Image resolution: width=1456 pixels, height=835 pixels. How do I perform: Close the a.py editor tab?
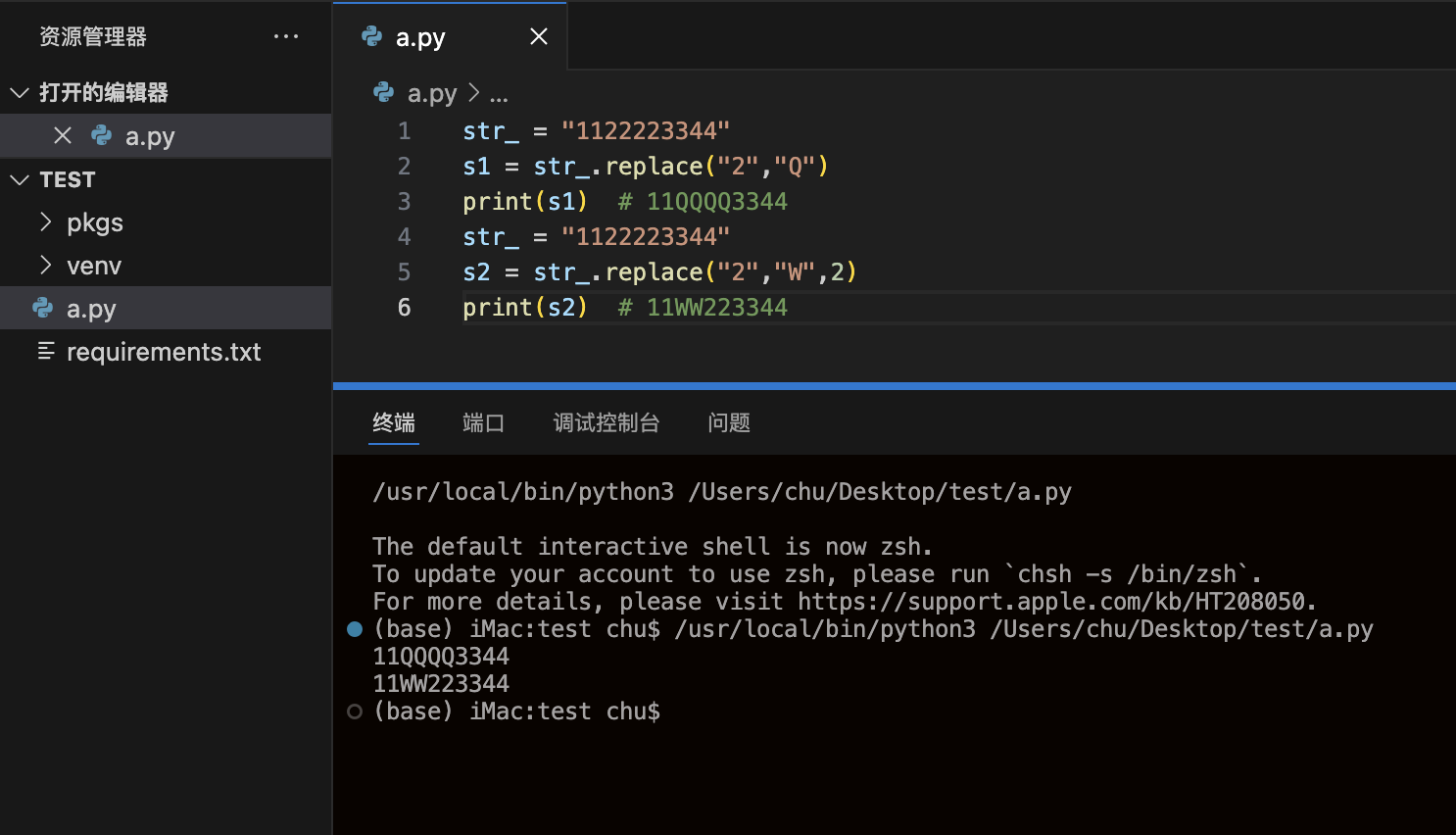pyautogui.click(x=539, y=37)
